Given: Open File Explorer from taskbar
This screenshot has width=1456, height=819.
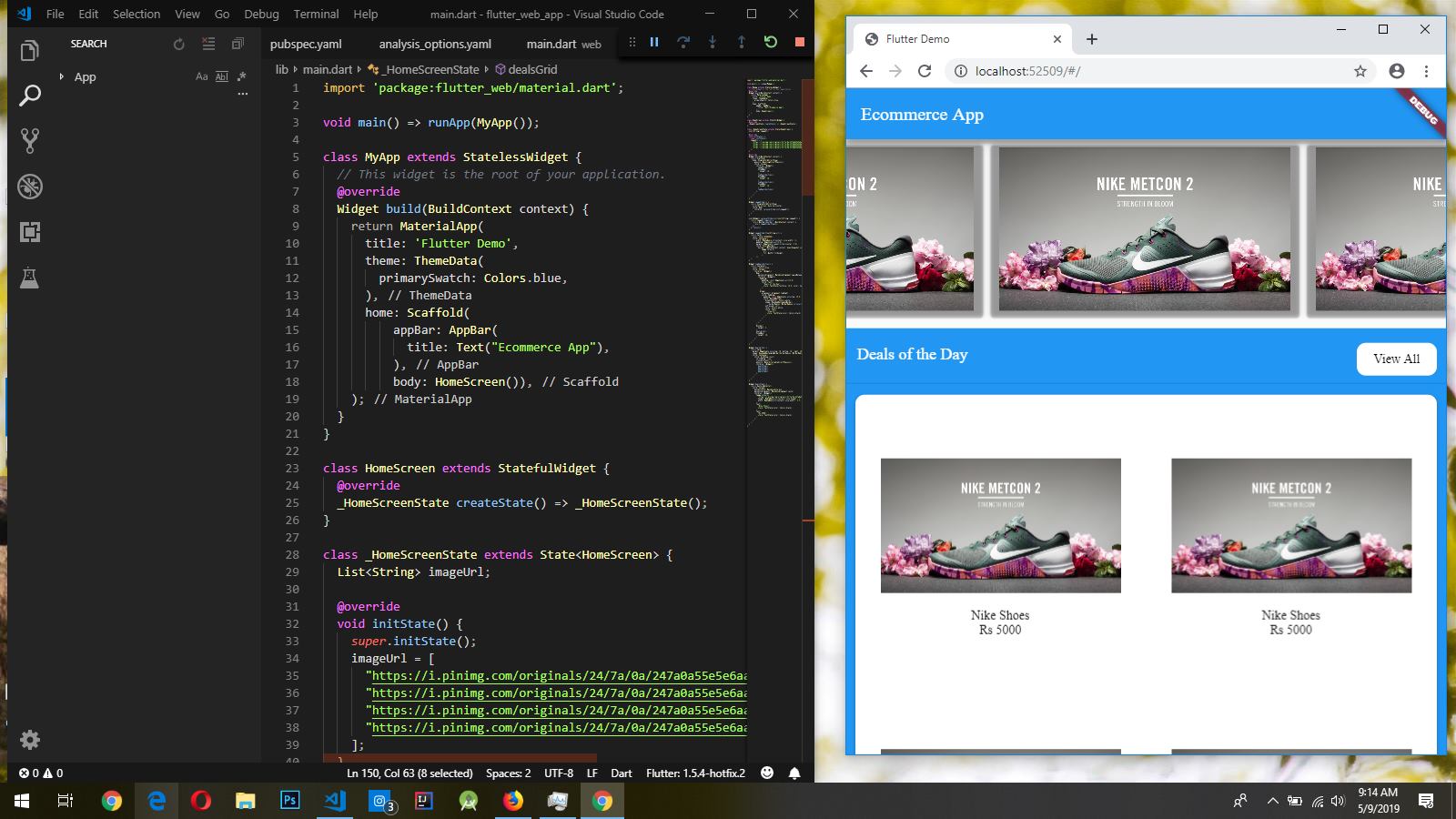Looking at the screenshot, I should pyautogui.click(x=245, y=801).
